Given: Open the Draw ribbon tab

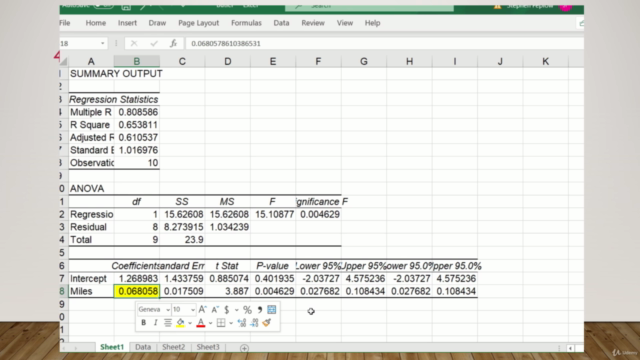Looking at the screenshot, I should point(157,23).
